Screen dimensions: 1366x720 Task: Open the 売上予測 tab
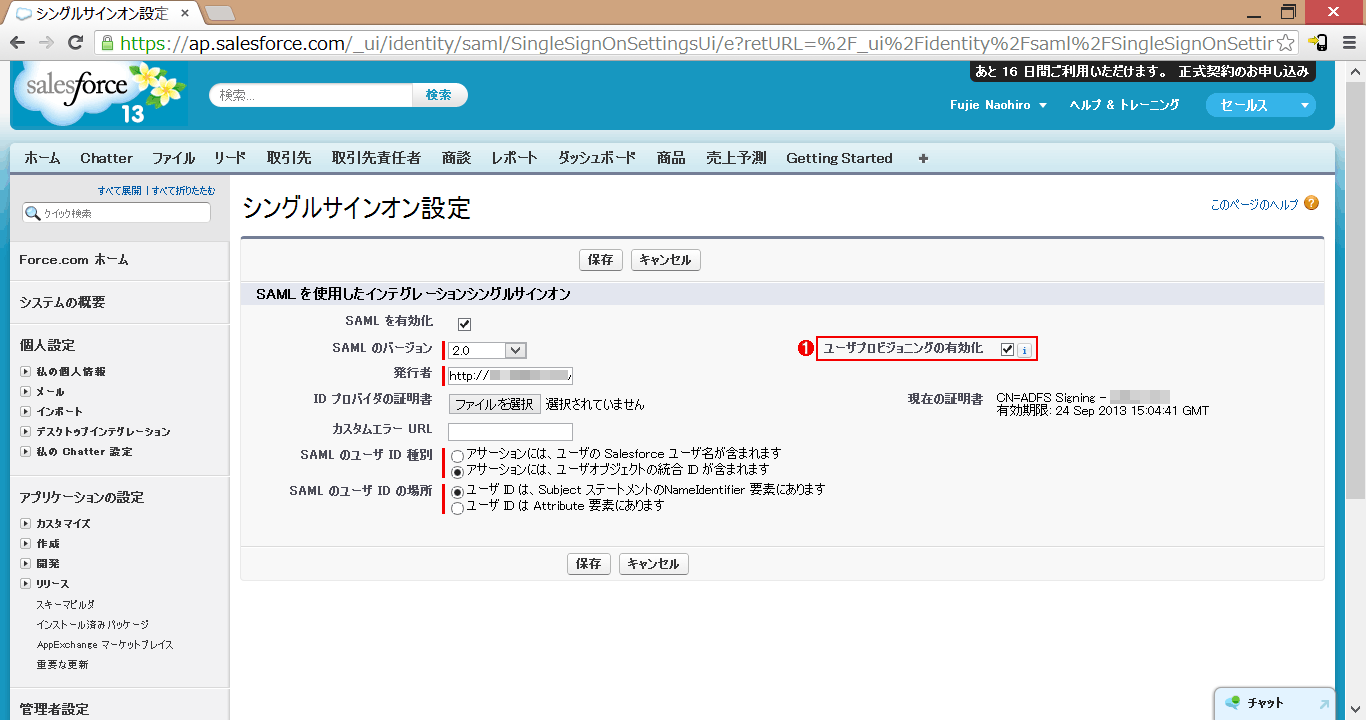736,158
